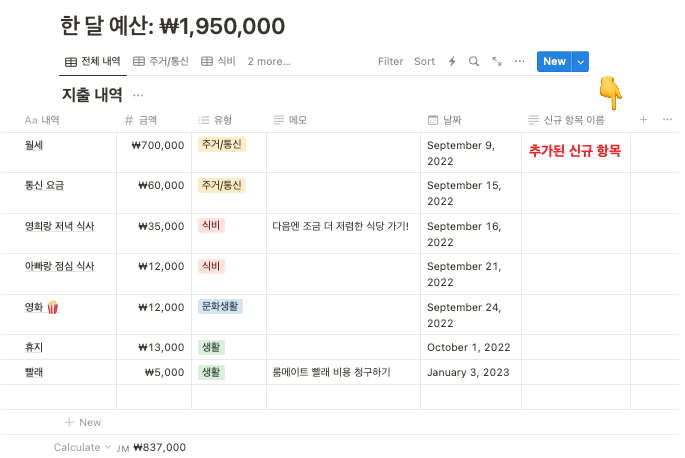Open the 영희랑 저녁 식사 entry

59,226
